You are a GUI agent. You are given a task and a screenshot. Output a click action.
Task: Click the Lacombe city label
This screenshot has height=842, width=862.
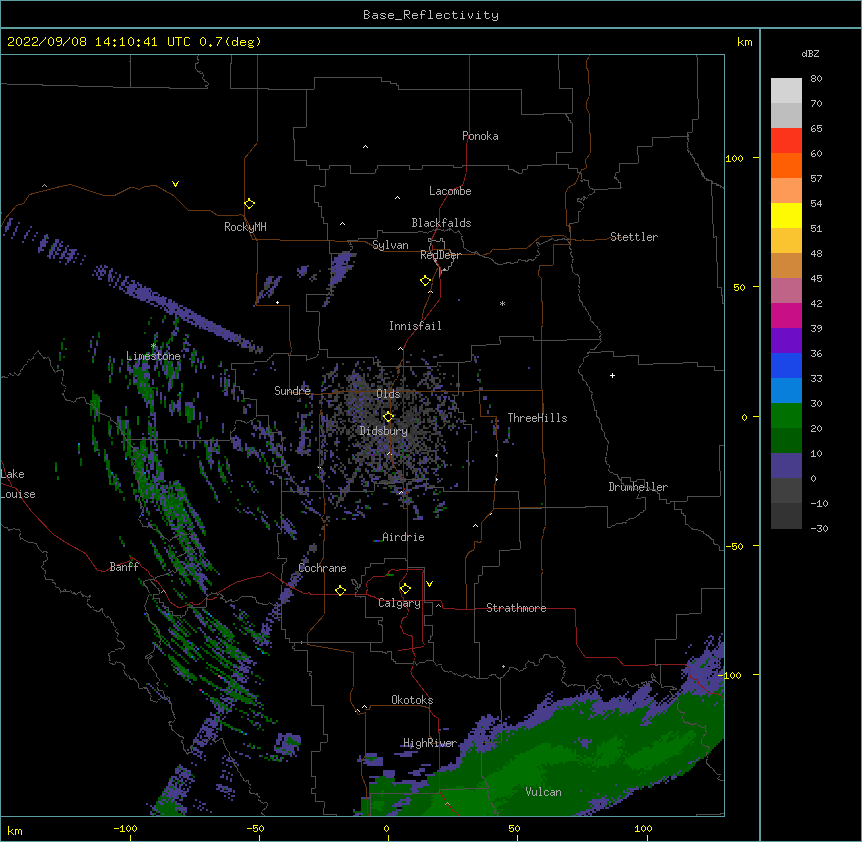pos(450,191)
